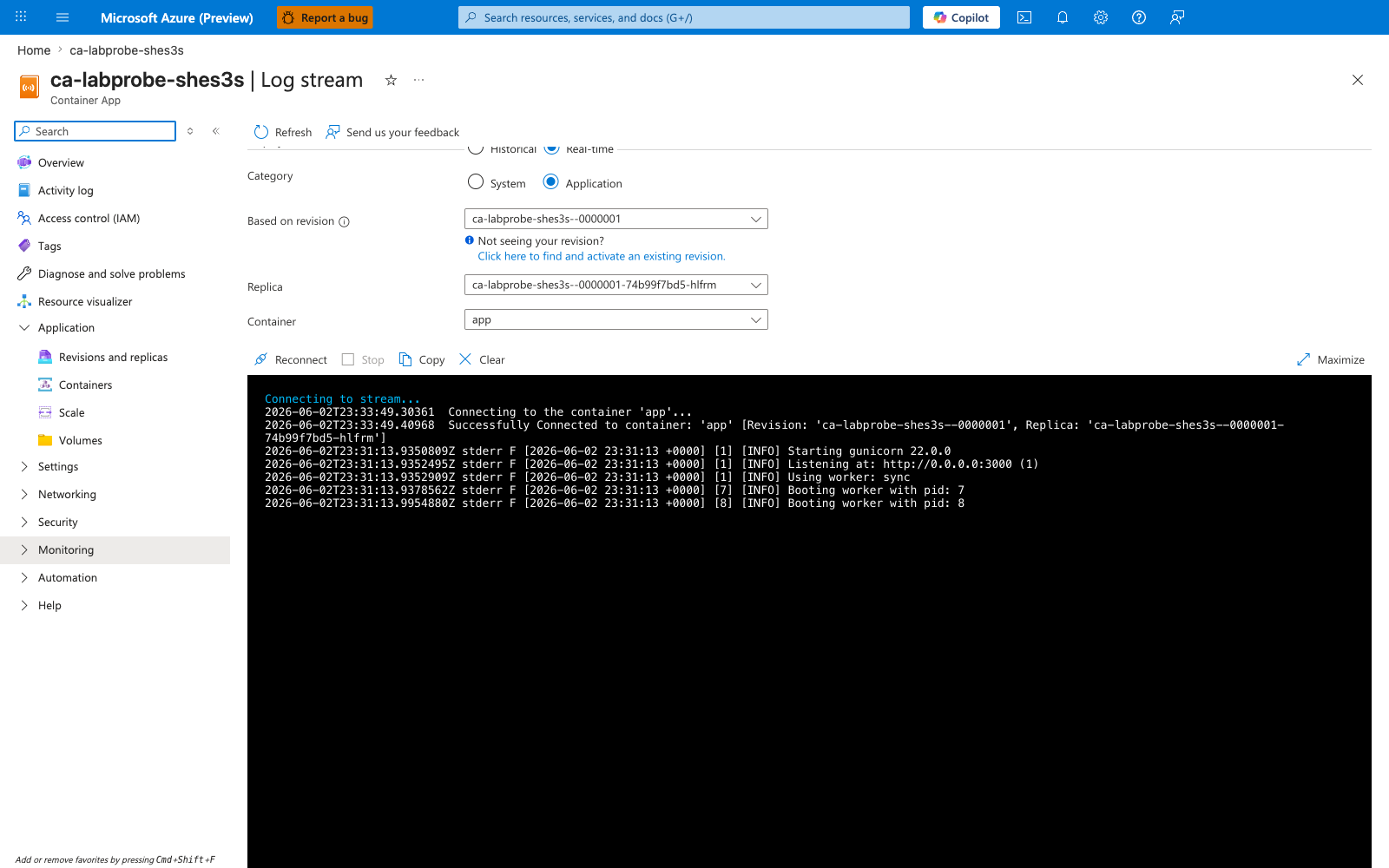
Task: Click the Report a bug button
Action: [x=325, y=17]
